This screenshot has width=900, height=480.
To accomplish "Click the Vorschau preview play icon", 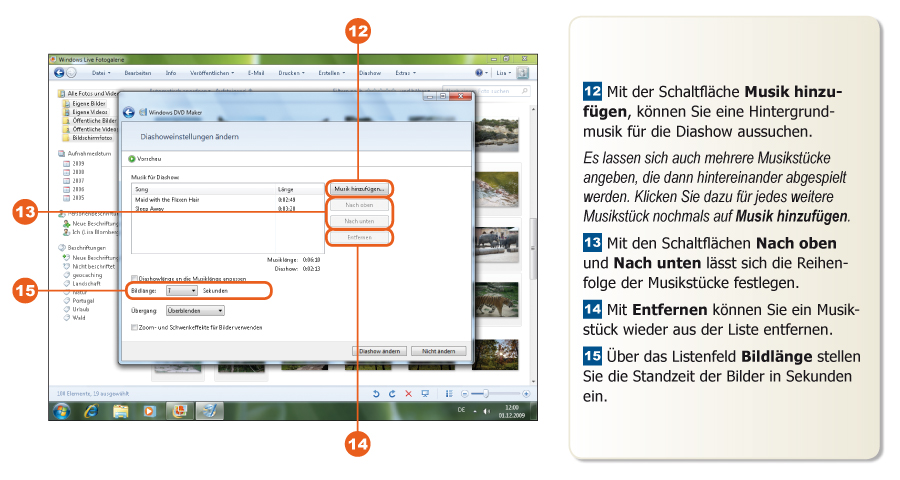I will (131, 159).
